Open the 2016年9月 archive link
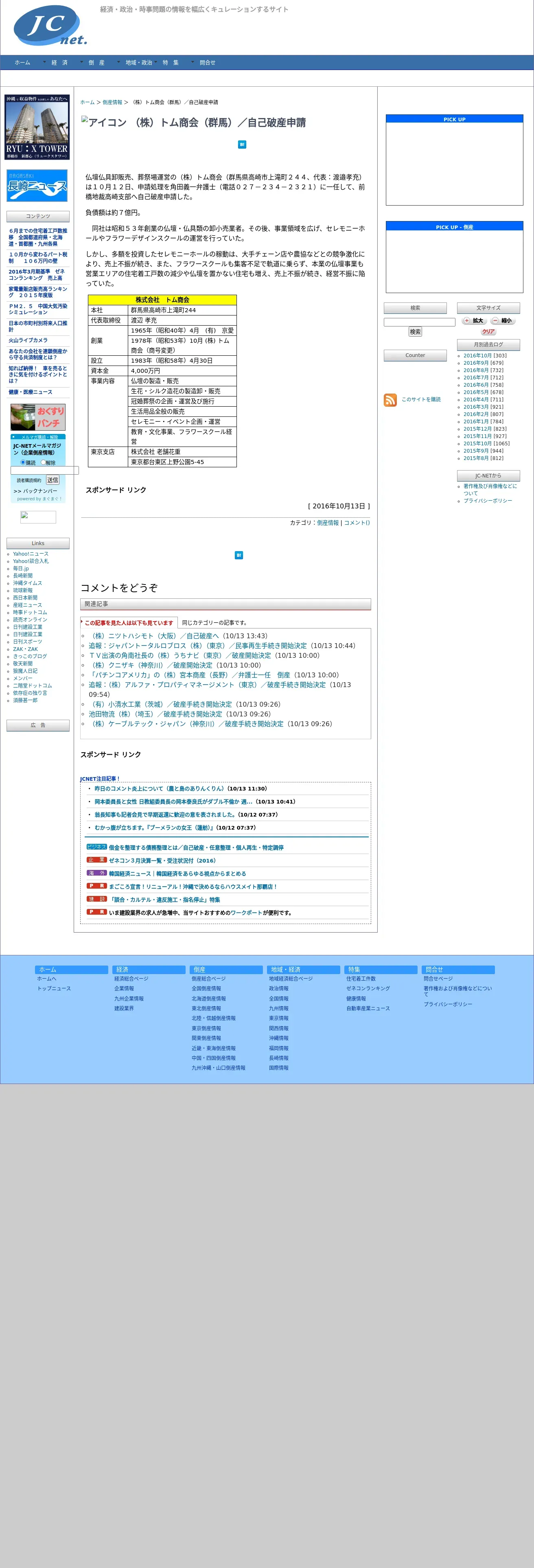This screenshot has width=534, height=1568. pyautogui.click(x=476, y=363)
